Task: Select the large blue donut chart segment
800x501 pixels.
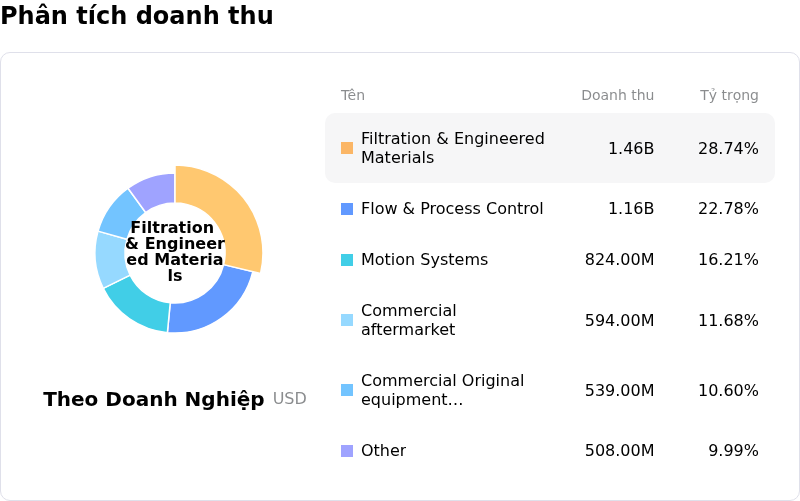Action: click(x=213, y=303)
